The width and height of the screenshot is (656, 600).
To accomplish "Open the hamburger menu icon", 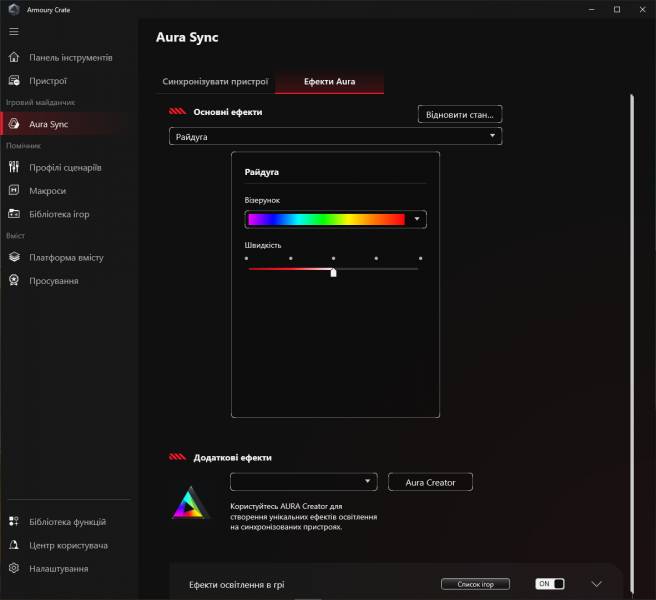I will pos(14,32).
